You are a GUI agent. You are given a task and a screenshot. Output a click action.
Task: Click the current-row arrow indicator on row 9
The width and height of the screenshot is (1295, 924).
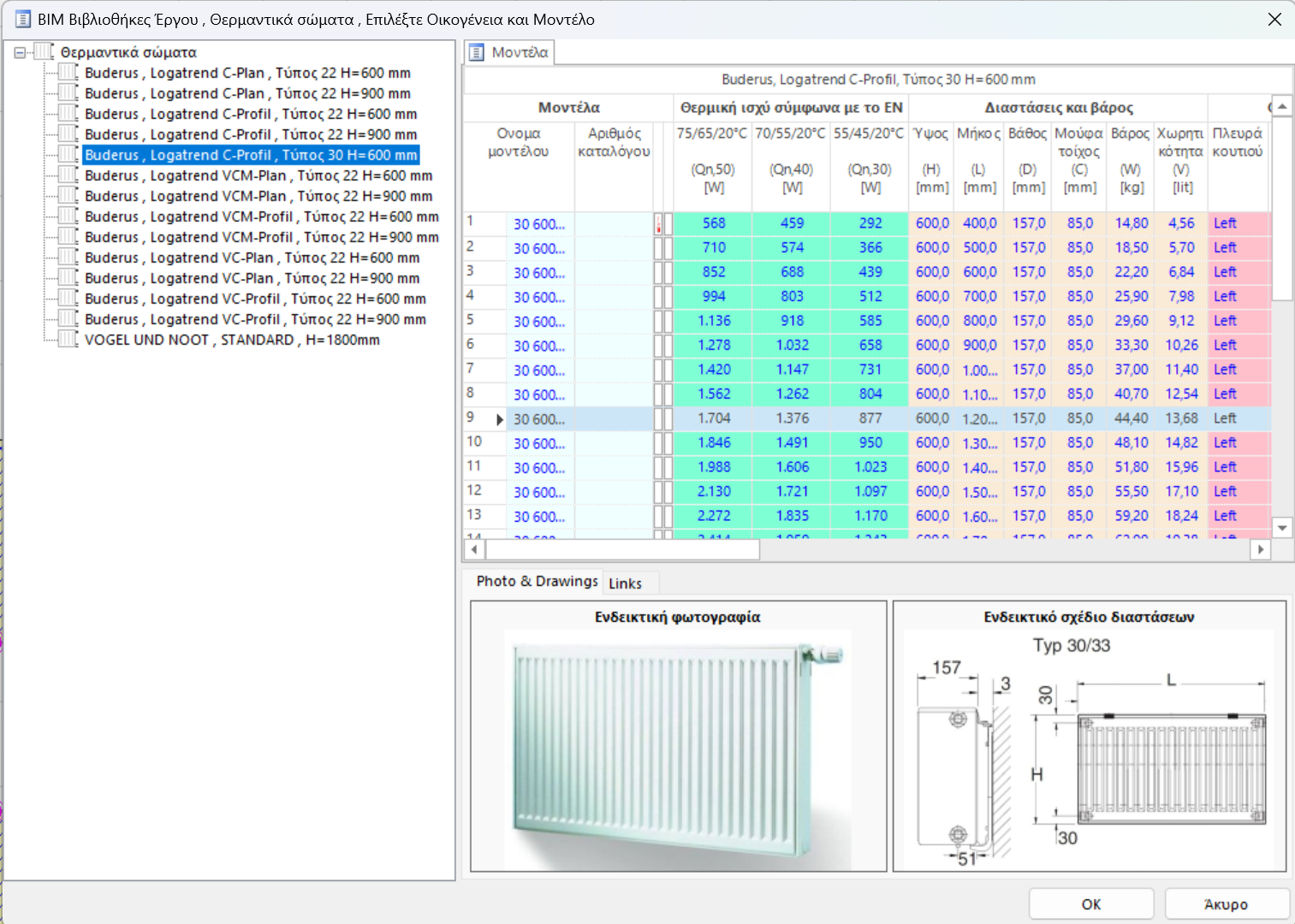[500, 419]
